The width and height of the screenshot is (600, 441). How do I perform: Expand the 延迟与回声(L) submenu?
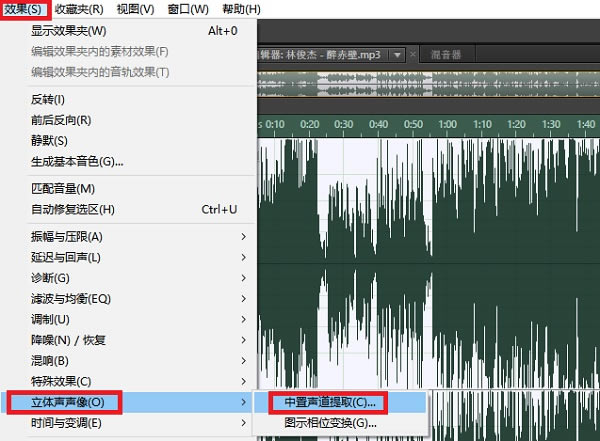pos(66,257)
